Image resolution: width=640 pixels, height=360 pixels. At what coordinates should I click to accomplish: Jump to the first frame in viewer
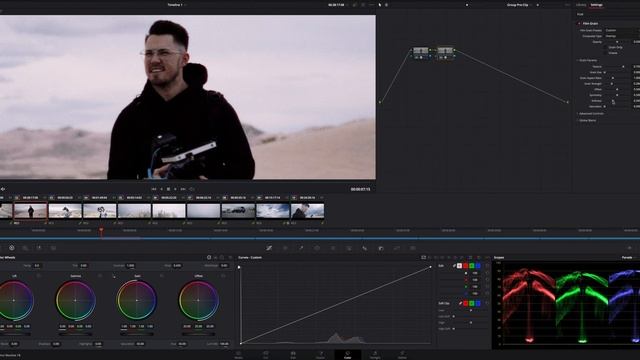pos(154,189)
